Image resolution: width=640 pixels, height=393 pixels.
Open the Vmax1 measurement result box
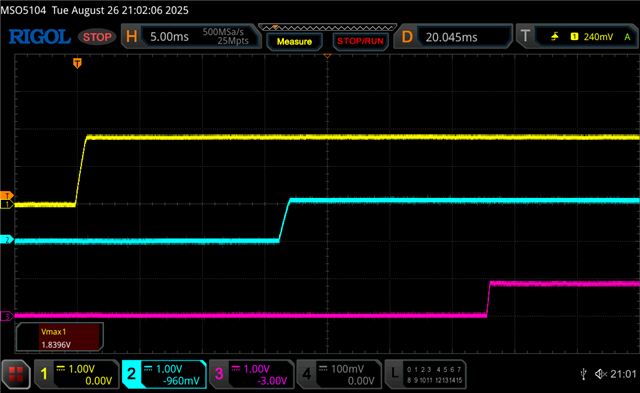click(60, 337)
